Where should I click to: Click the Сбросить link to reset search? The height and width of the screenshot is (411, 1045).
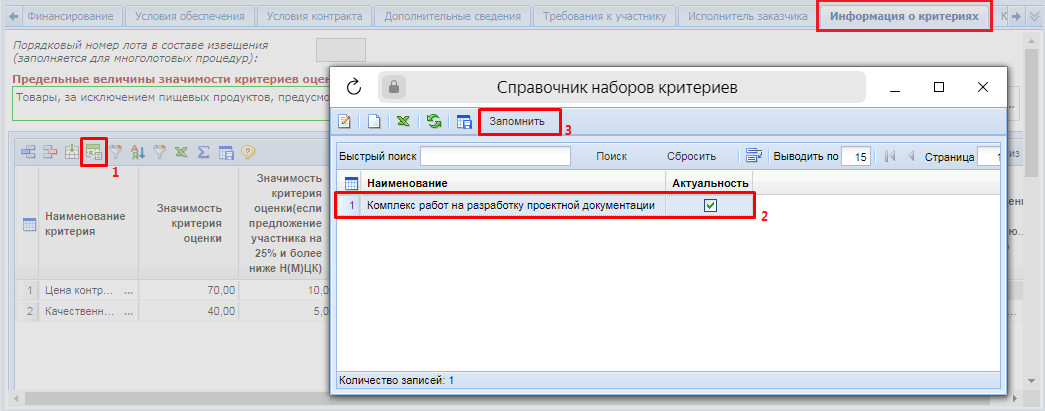point(691,156)
